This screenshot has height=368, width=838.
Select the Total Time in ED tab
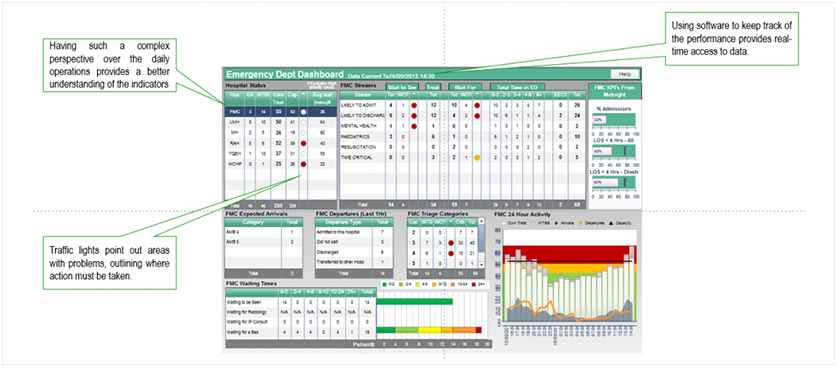(x=517, y=86)
